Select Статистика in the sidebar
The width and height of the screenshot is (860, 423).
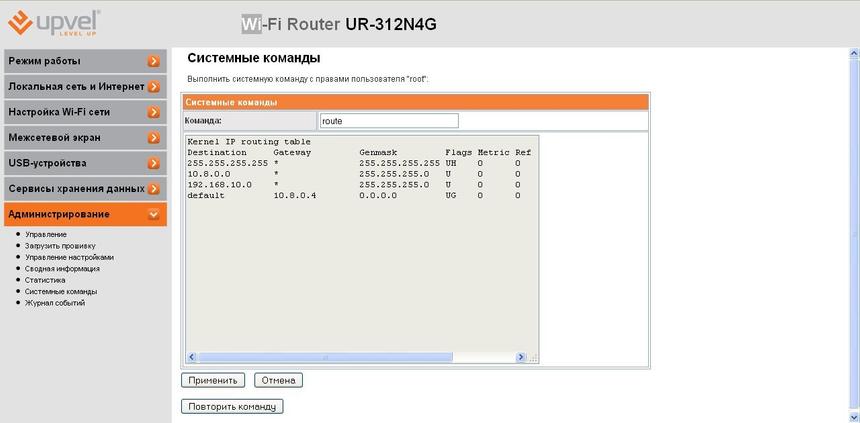[x=45, y=280]
